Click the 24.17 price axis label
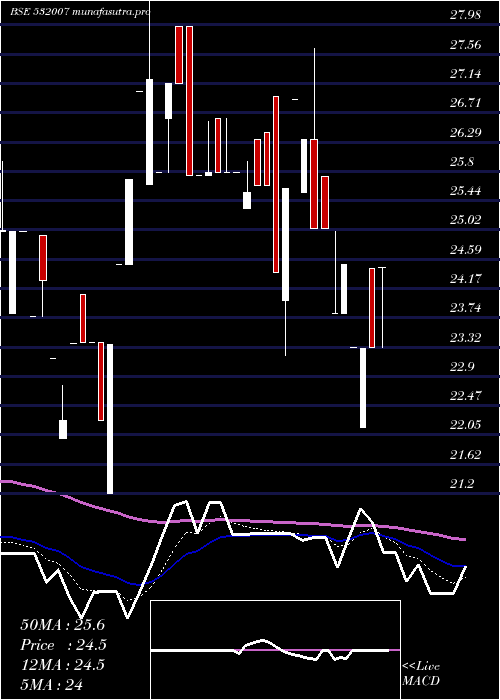The image size is (500, 700). (x=465, y=279)
